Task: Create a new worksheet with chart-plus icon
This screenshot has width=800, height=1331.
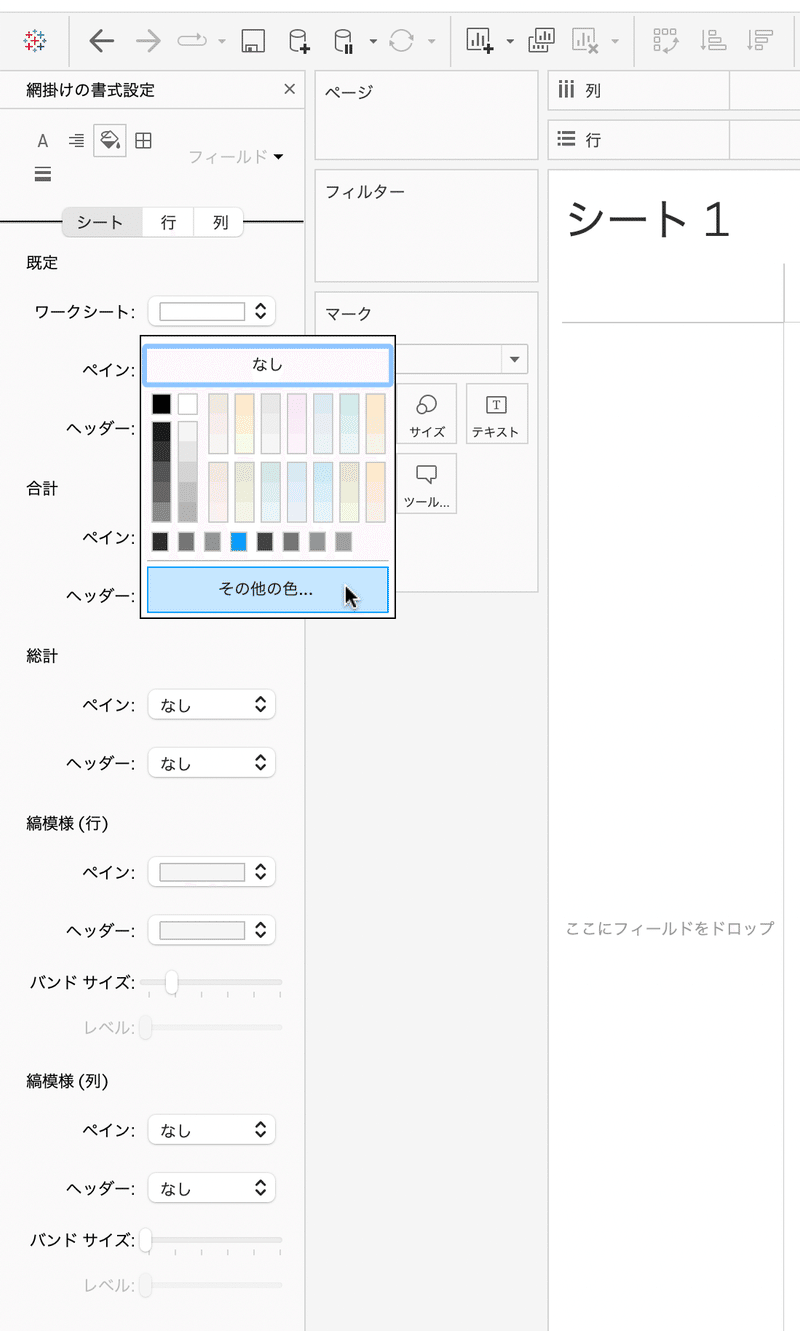Action: coord(480,40)
